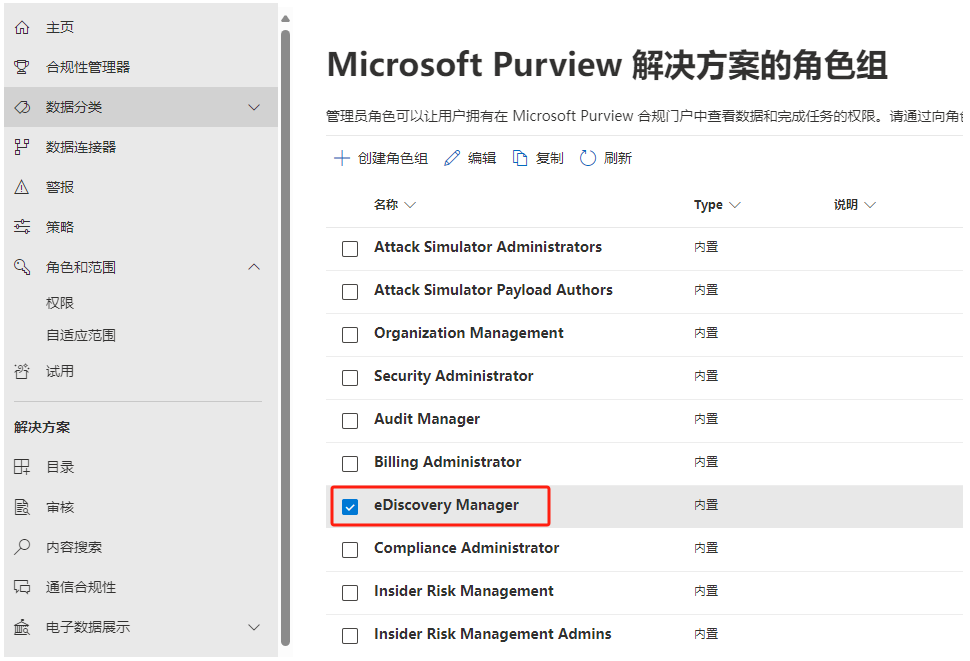Open 内容搜索 in the sidebar
Viewport: 970px width, 661px height.
point(74,547)
